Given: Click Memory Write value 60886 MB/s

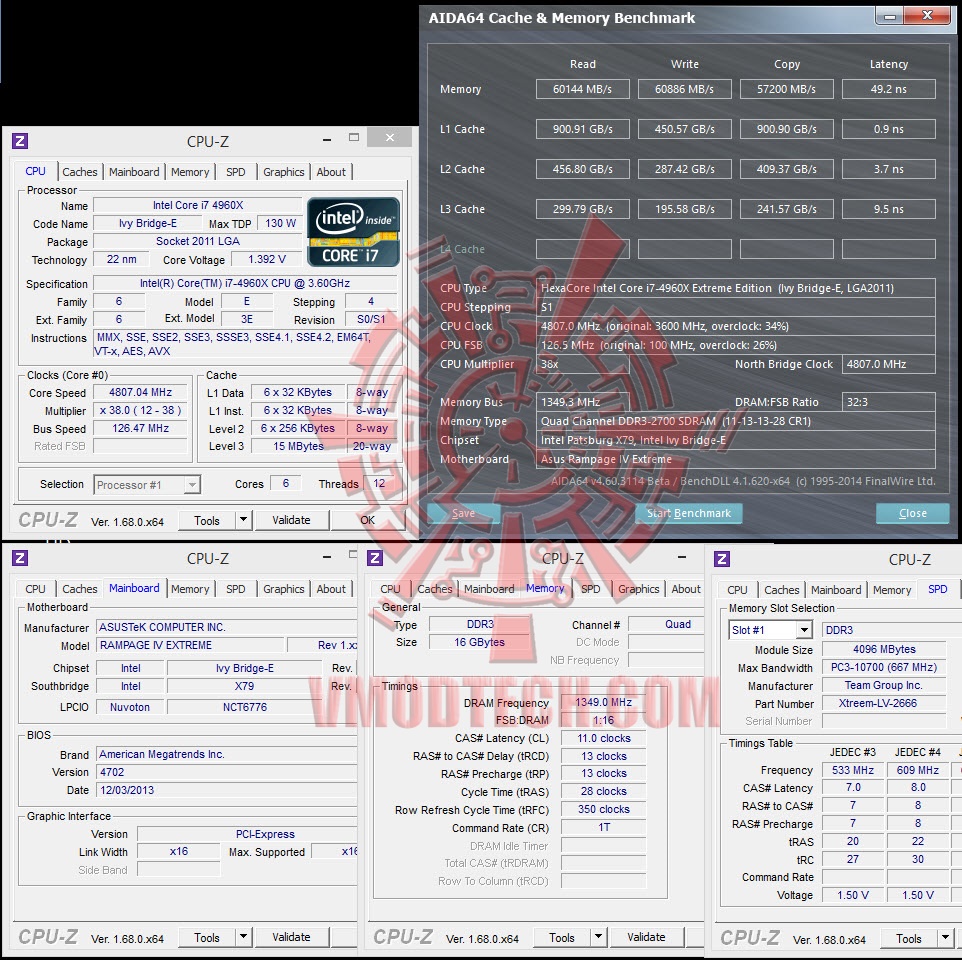Looking at the screenshot, I should (685, 89).
